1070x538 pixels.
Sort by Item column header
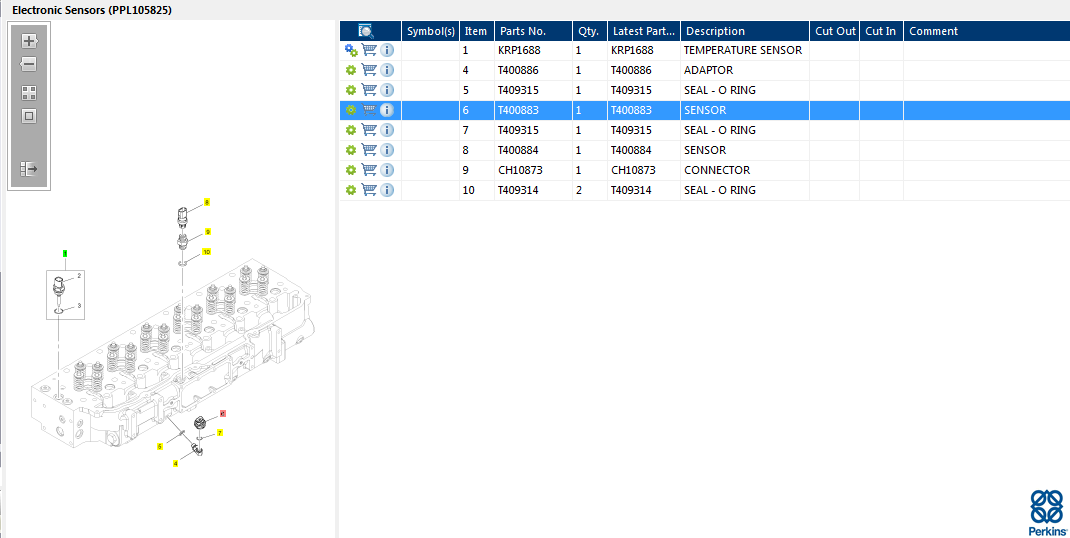[477, 31]
